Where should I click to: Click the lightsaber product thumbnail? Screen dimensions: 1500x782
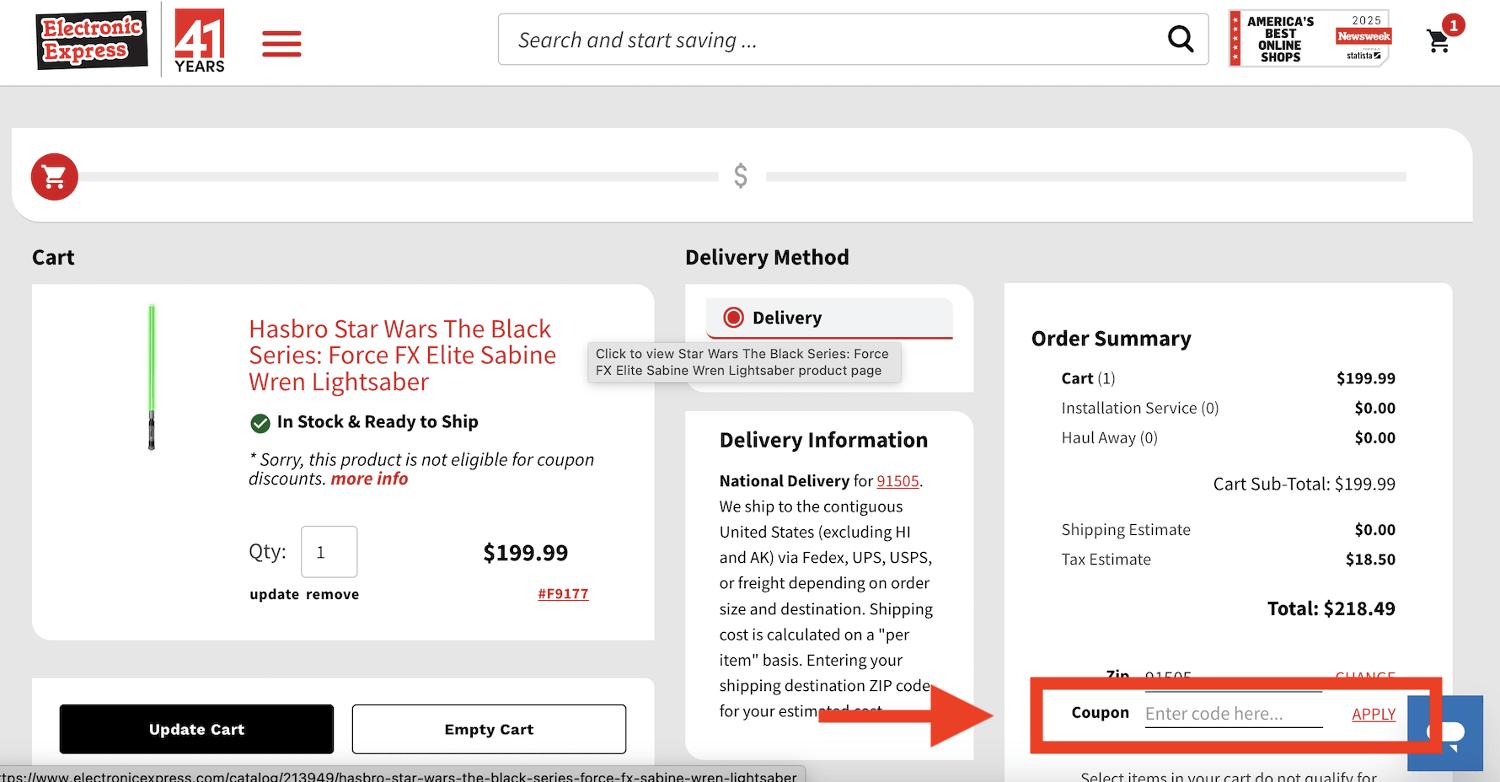coord(152,377)
